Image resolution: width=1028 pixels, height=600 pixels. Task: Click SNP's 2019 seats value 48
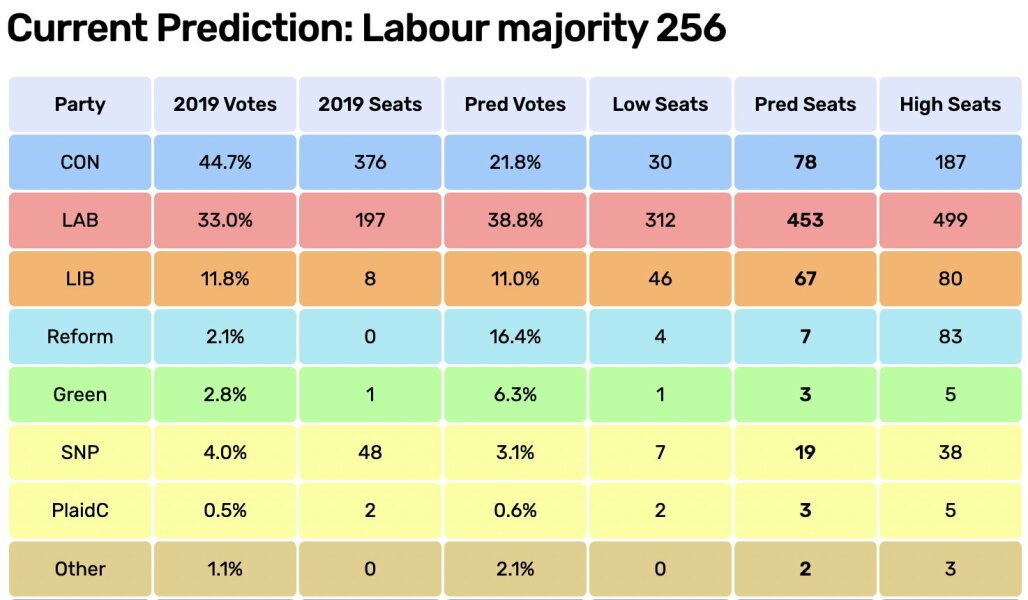pyautogui.click(x=370, y=452)
